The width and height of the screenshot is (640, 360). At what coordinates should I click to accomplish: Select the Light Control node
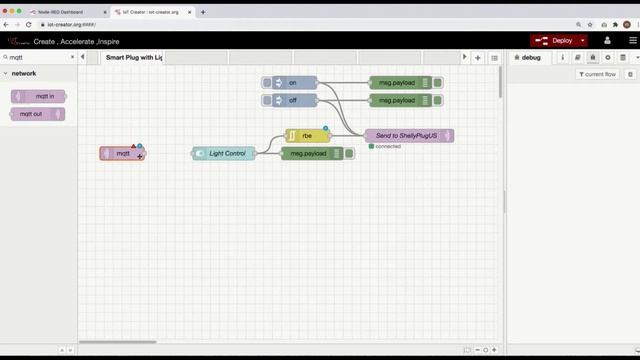point(224,153)
